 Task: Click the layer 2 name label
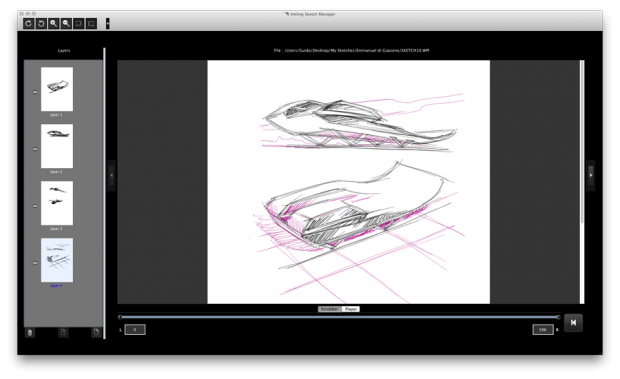click(x=56, y=172)
